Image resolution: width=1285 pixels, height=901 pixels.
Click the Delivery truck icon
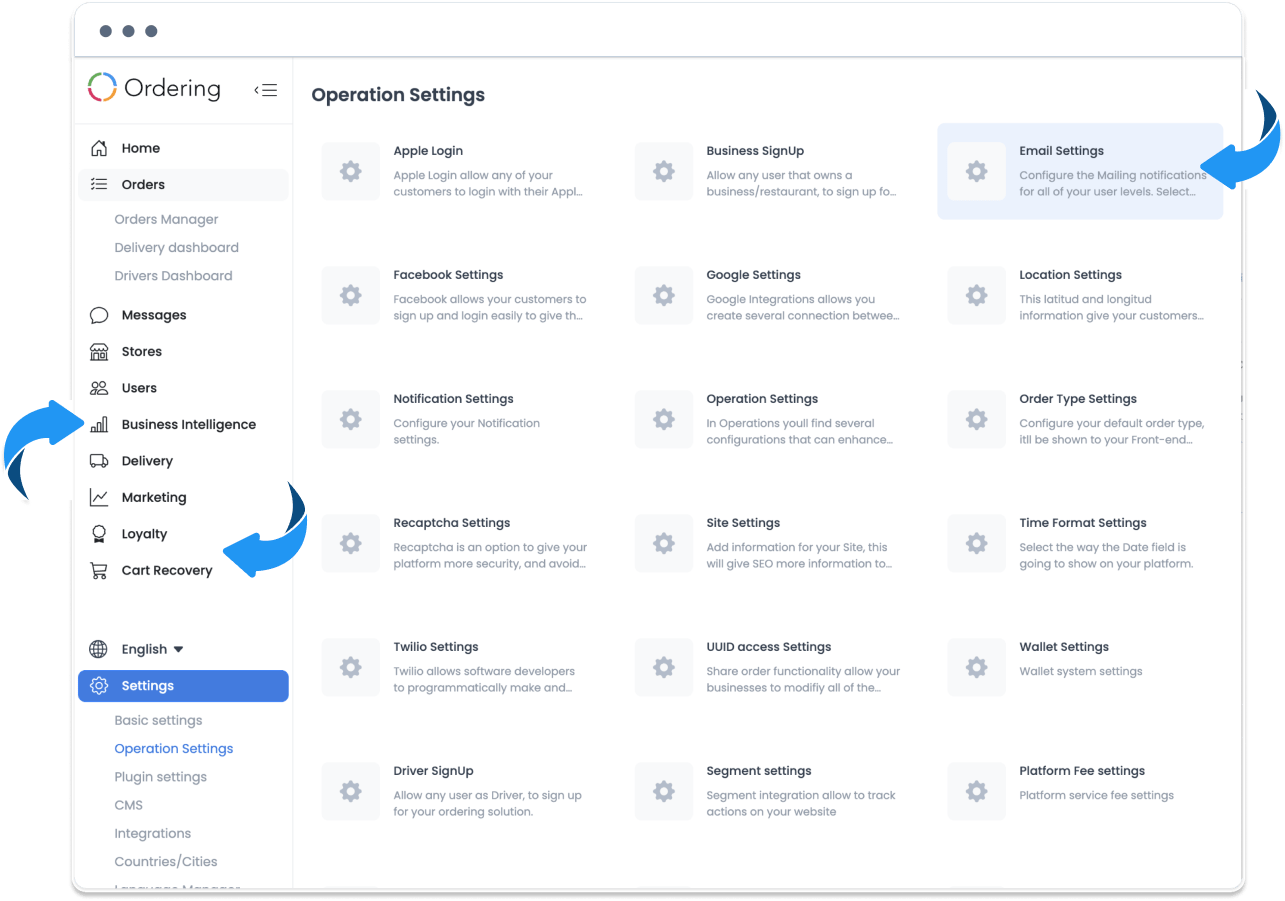pos(99,461)
